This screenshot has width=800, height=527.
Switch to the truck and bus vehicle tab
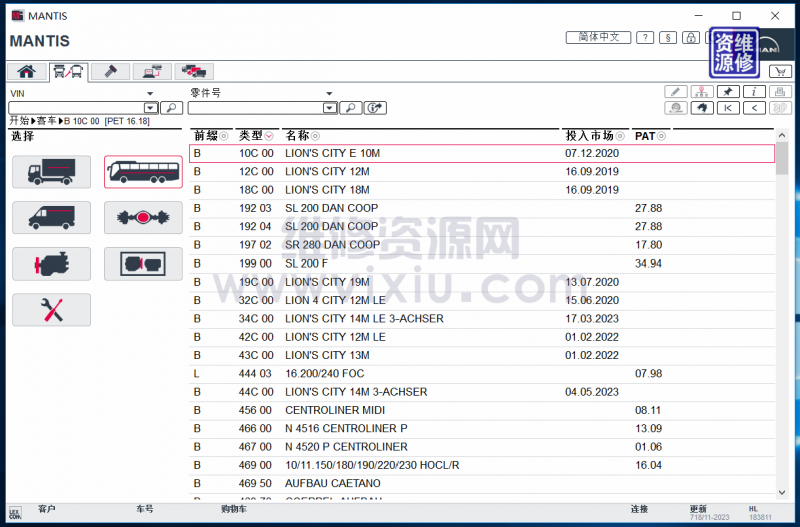click(68, 71)
